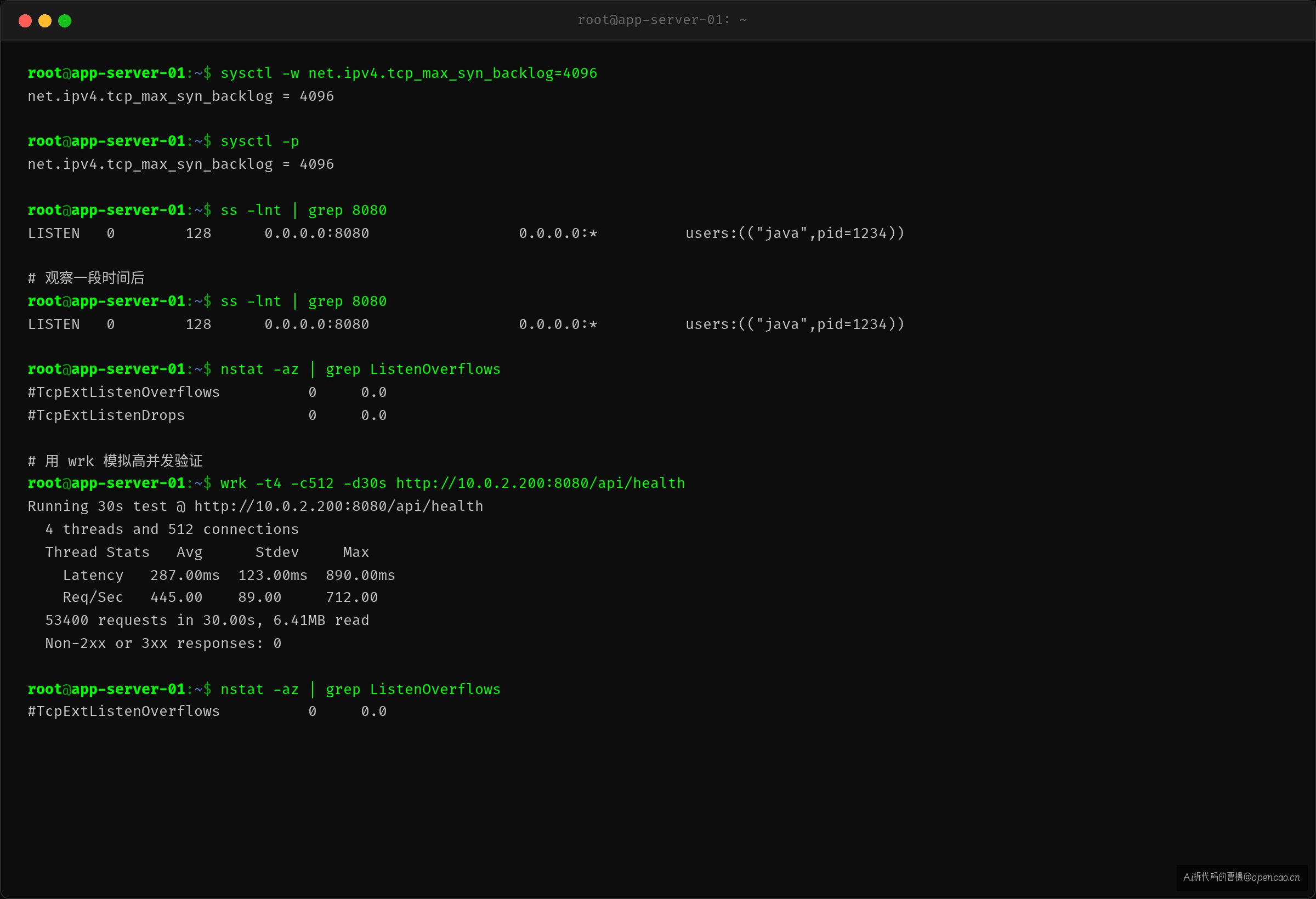Click the URL in the Running 30s test line
This screenshot has height=899, width=1316.
tap(339, 506)
